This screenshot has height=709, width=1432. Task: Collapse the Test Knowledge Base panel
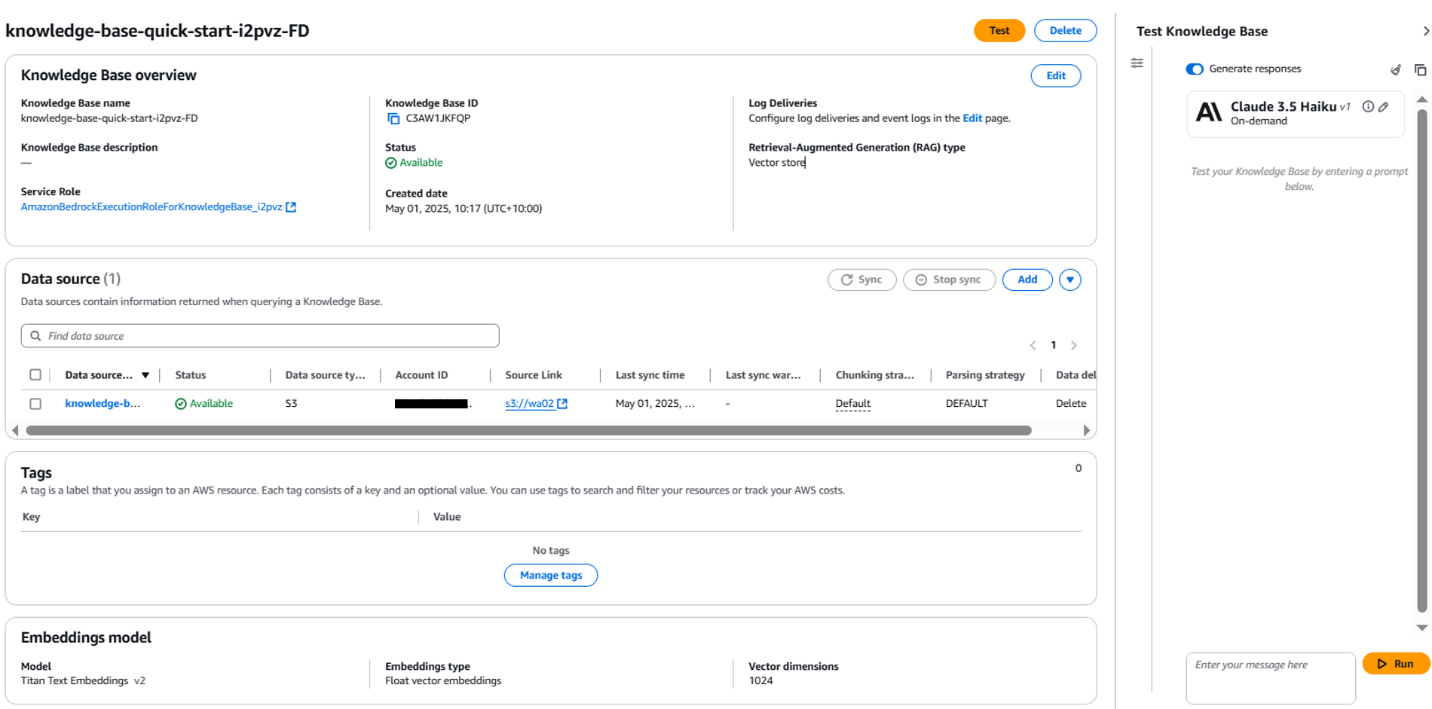tap(1426, 31)
